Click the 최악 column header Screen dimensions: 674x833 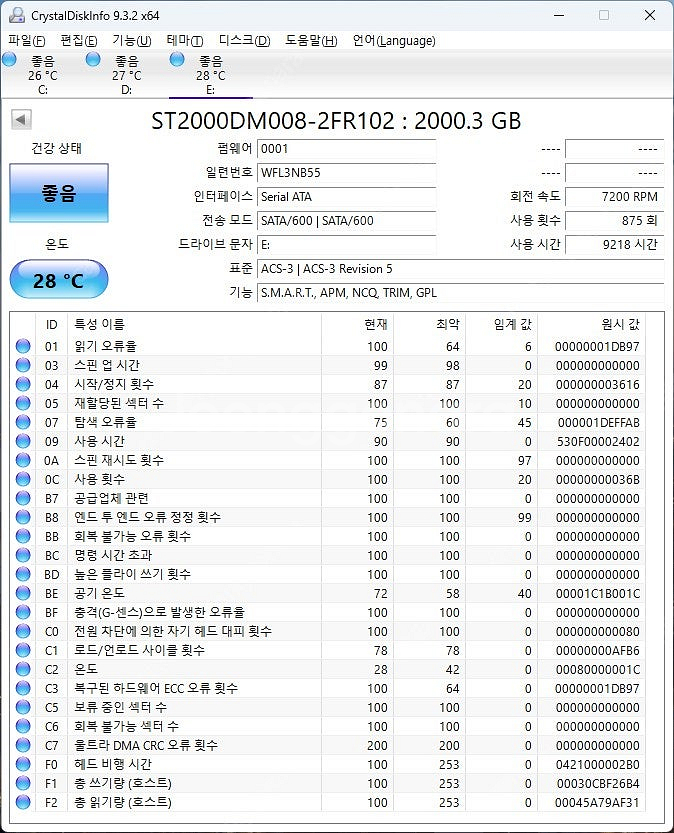(x=430, y=324)
